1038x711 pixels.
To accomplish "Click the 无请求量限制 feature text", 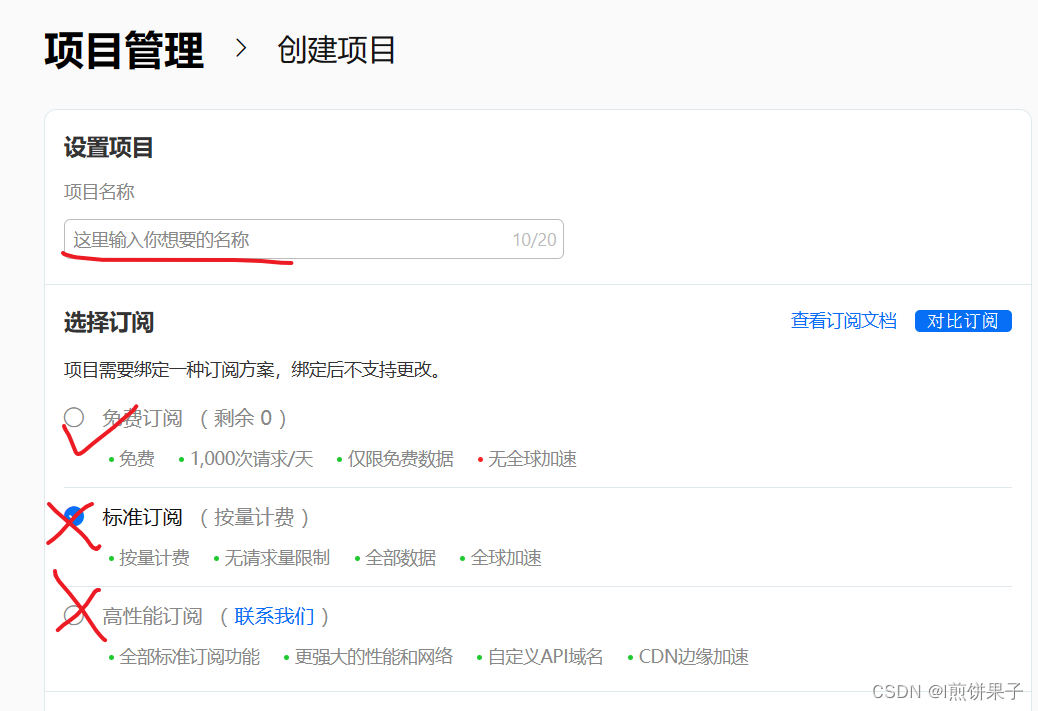I will coord(277,558).
